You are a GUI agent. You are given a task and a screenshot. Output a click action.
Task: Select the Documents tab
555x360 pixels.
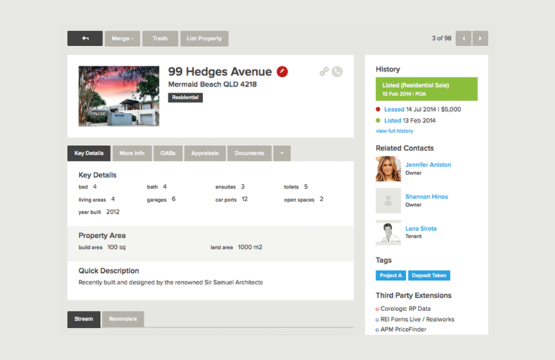coord(250,153)
